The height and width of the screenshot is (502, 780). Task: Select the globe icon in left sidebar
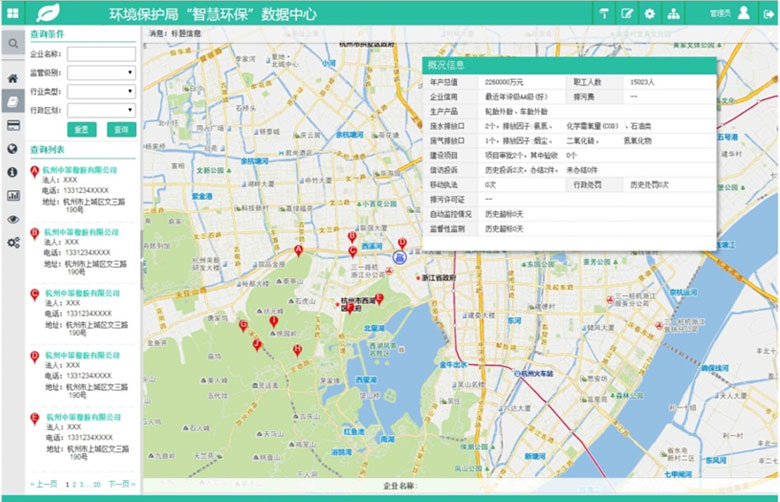tap(13, 148)
